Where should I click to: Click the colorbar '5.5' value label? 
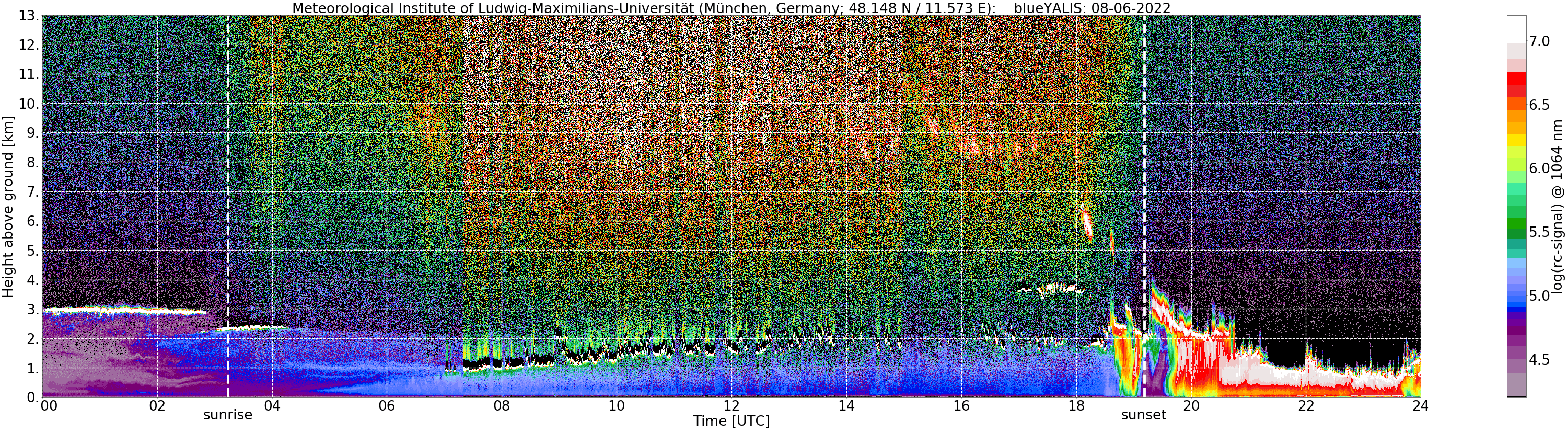[1539, 232]
